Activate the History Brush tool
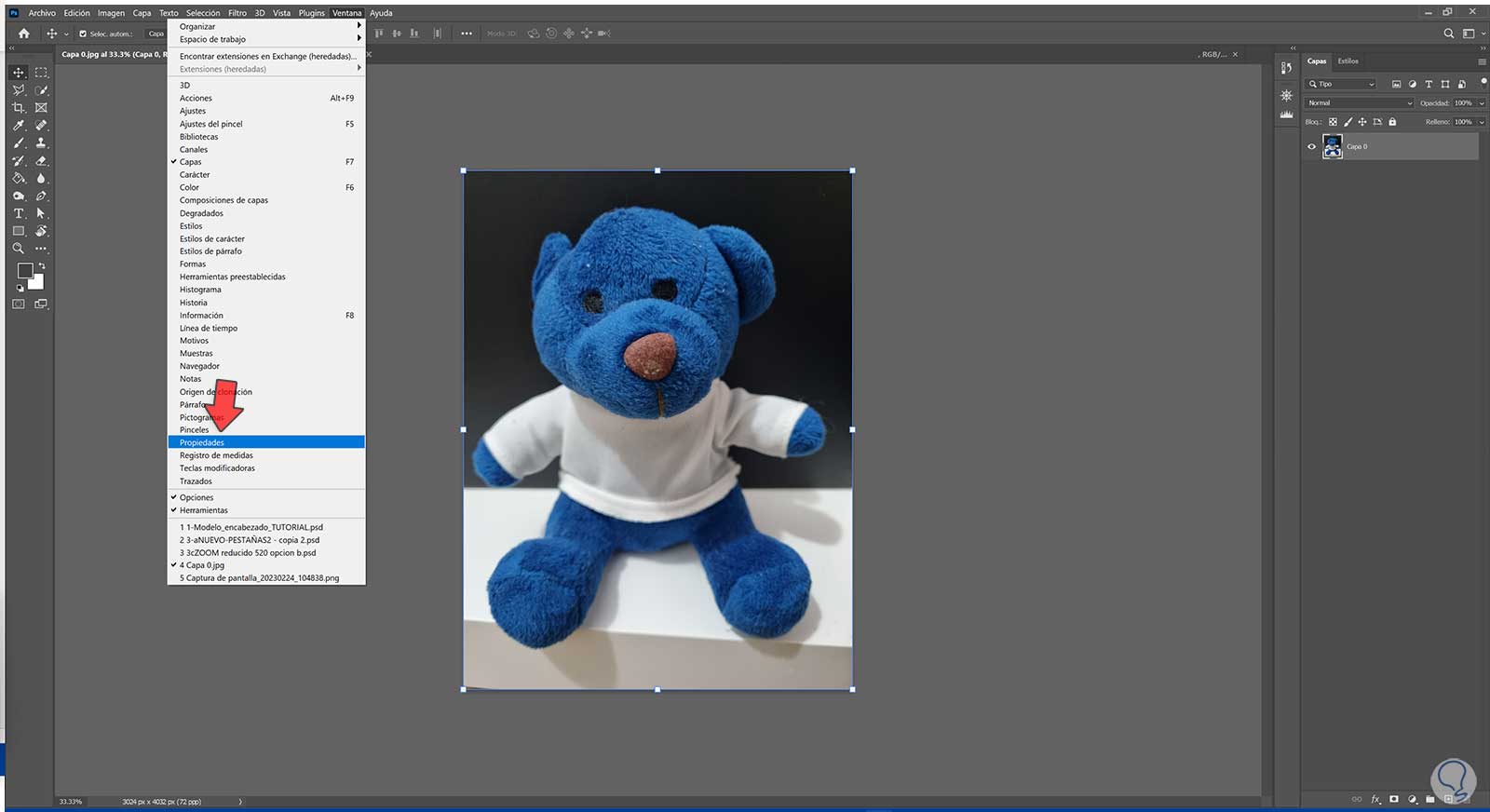Screen dimensions: 1490x812 click(19, 161)
